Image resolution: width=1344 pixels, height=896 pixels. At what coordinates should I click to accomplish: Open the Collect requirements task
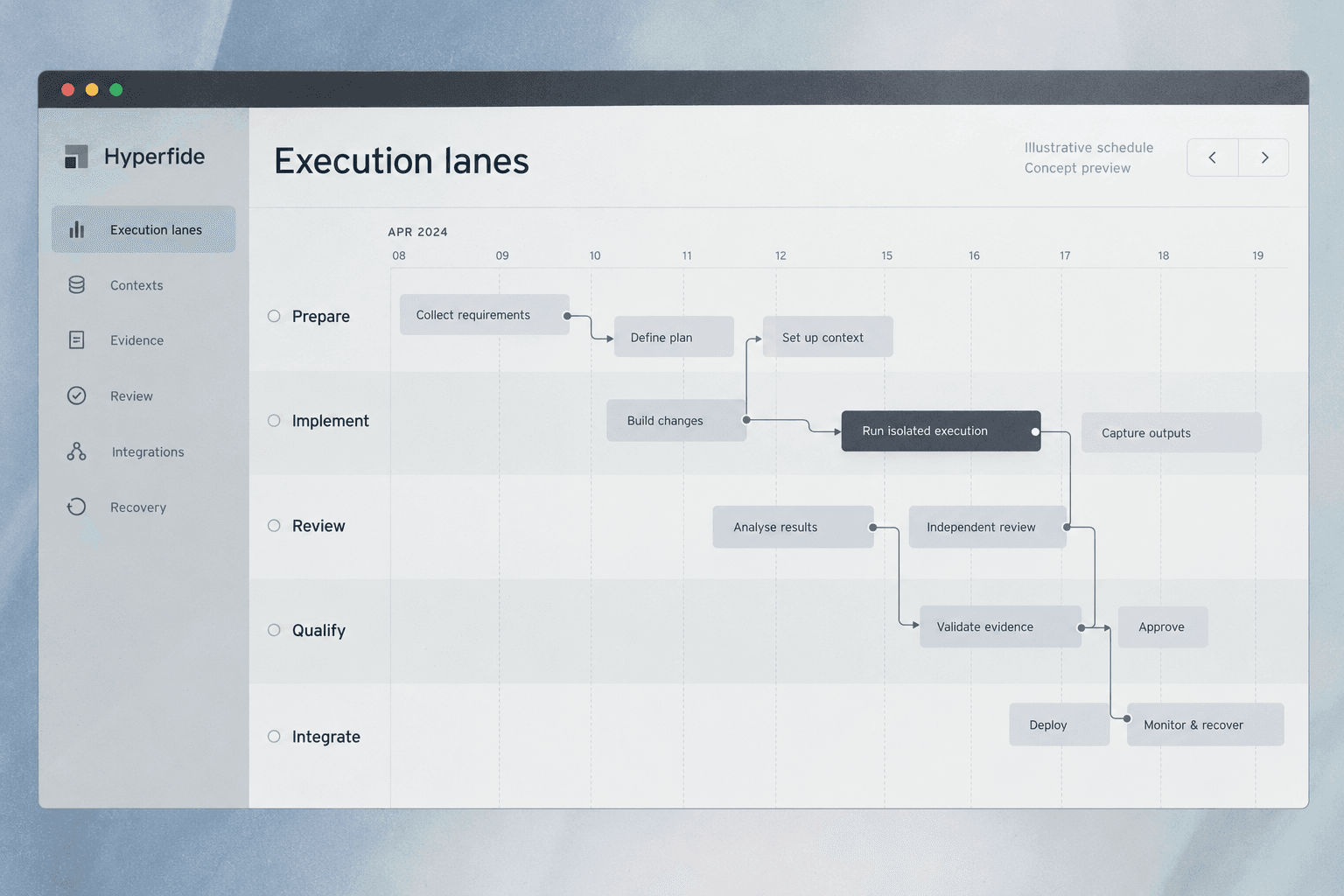point(485,315)
